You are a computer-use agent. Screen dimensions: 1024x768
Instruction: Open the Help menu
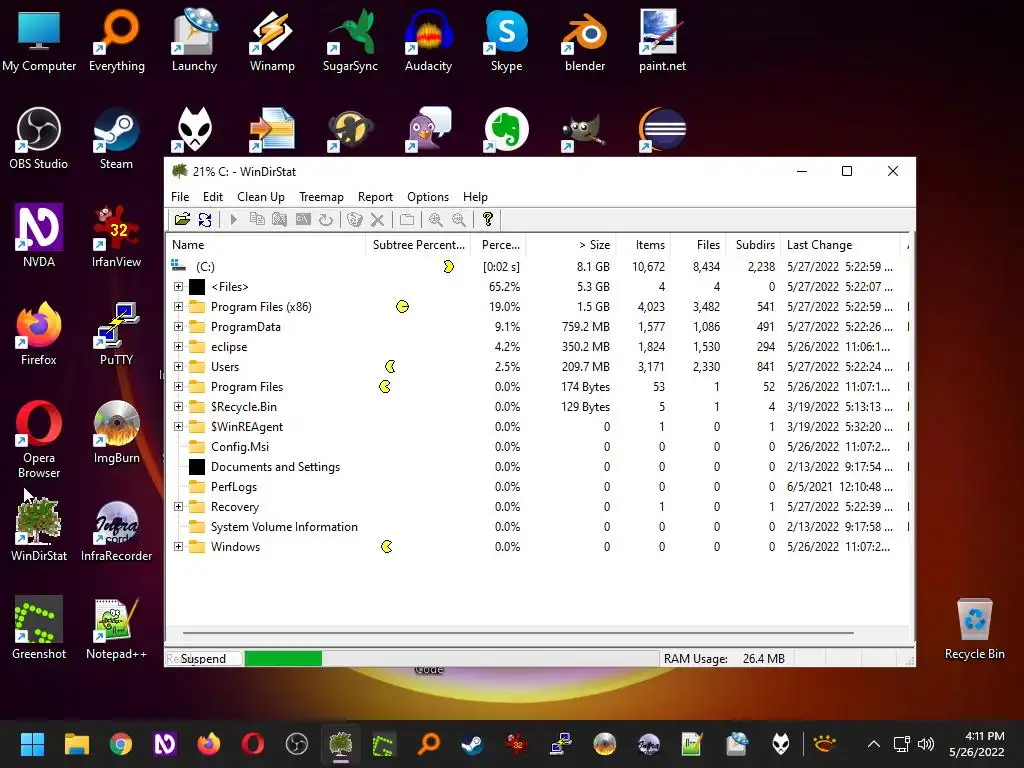(x=475, y=197)
